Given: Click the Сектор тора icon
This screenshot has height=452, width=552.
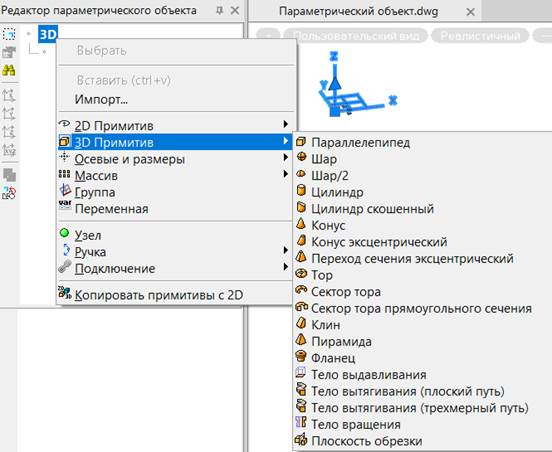Looking at the screenshot, I should (x=301, y=290).
